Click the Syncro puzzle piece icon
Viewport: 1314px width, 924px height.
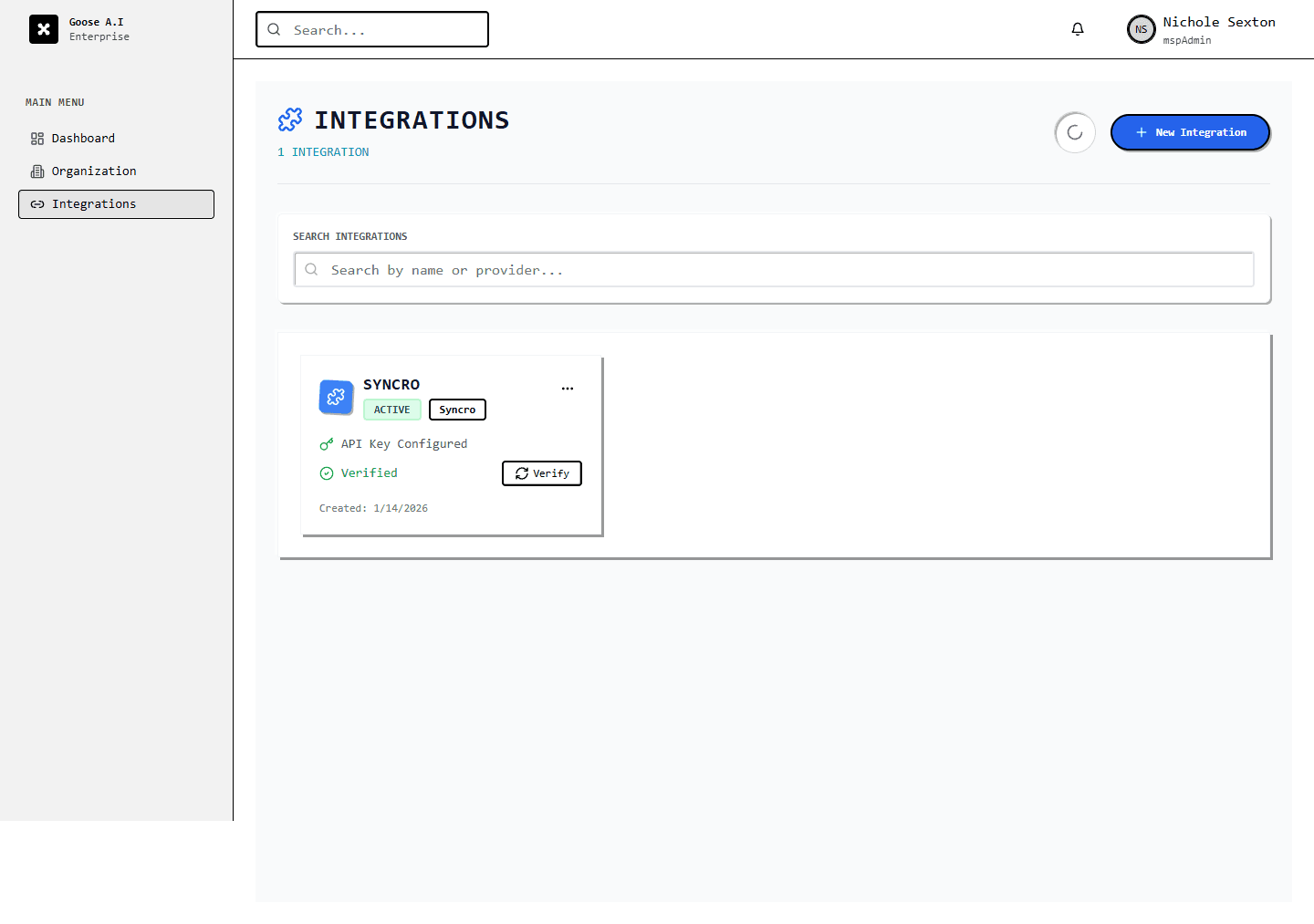point(336,398)
